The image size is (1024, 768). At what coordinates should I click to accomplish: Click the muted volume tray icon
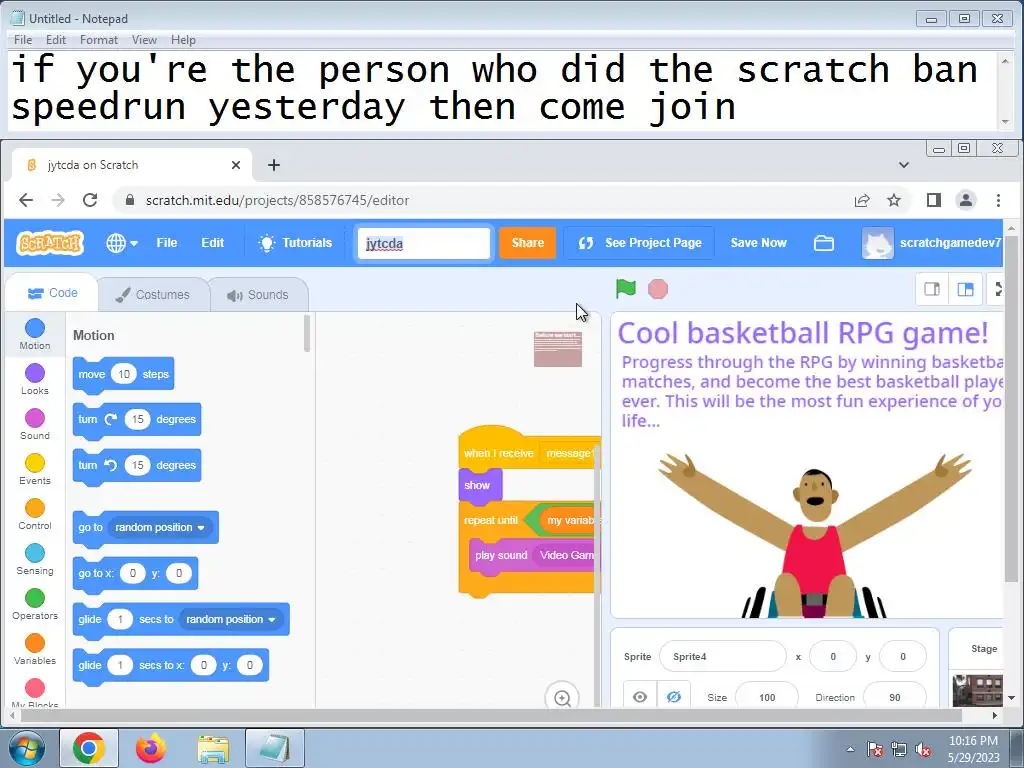923,749
